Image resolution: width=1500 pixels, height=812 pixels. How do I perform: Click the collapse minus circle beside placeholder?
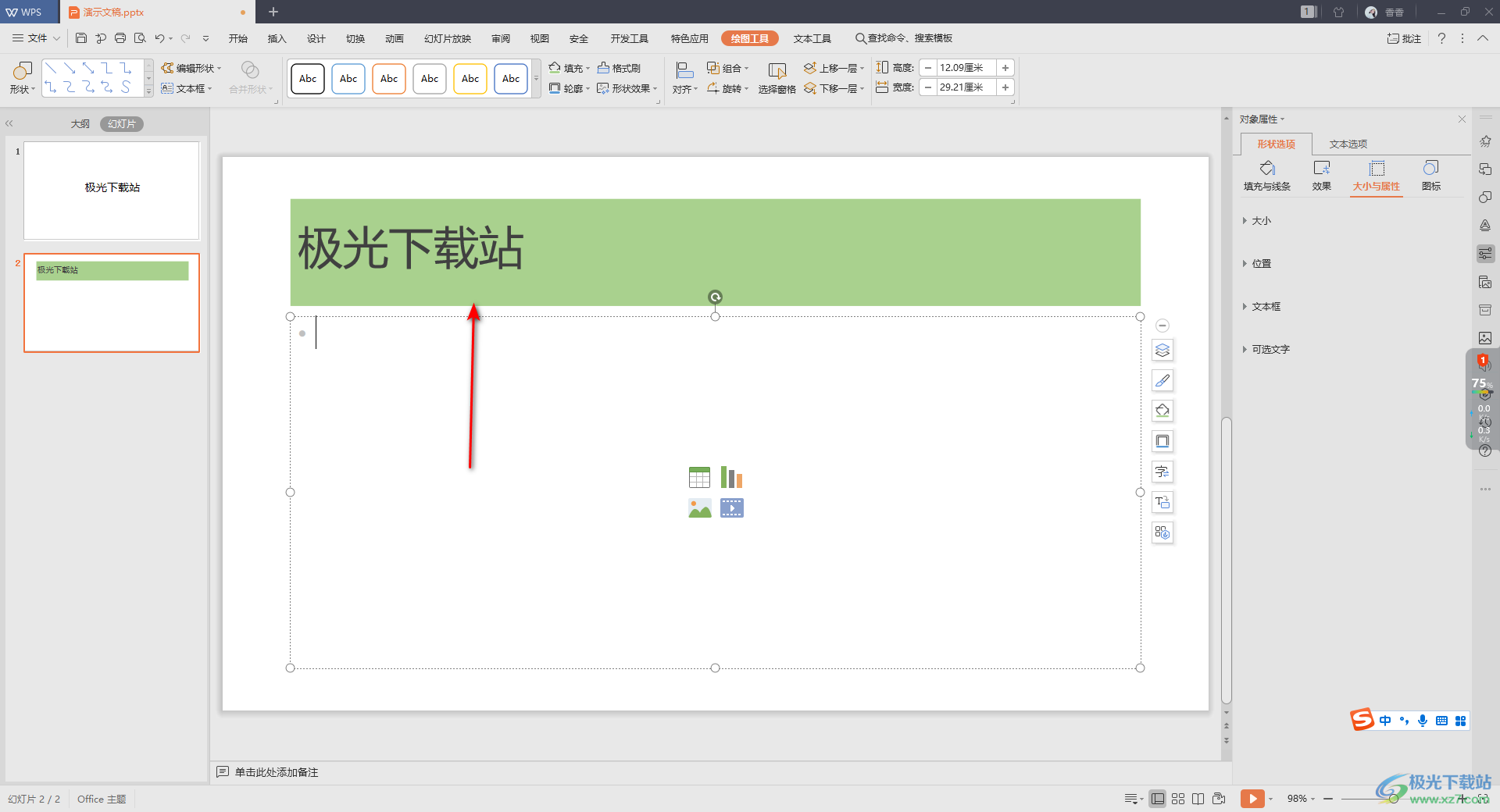(x=1162, y=326)
